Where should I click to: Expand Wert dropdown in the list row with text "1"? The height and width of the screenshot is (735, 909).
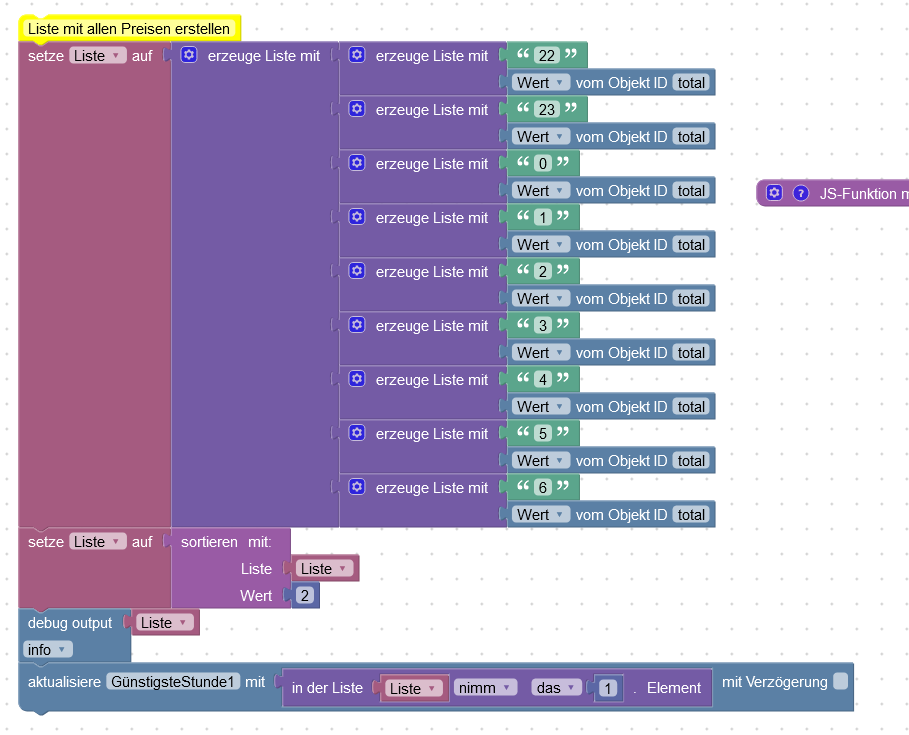540,245
